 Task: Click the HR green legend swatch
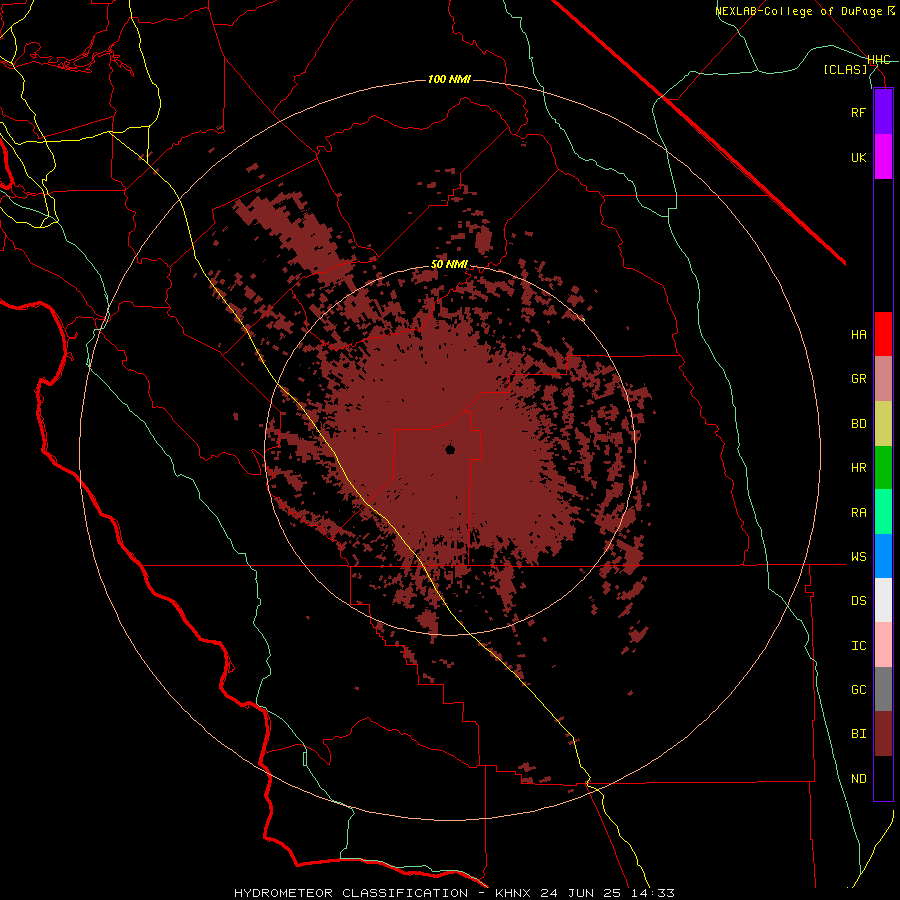coord(883,468)
